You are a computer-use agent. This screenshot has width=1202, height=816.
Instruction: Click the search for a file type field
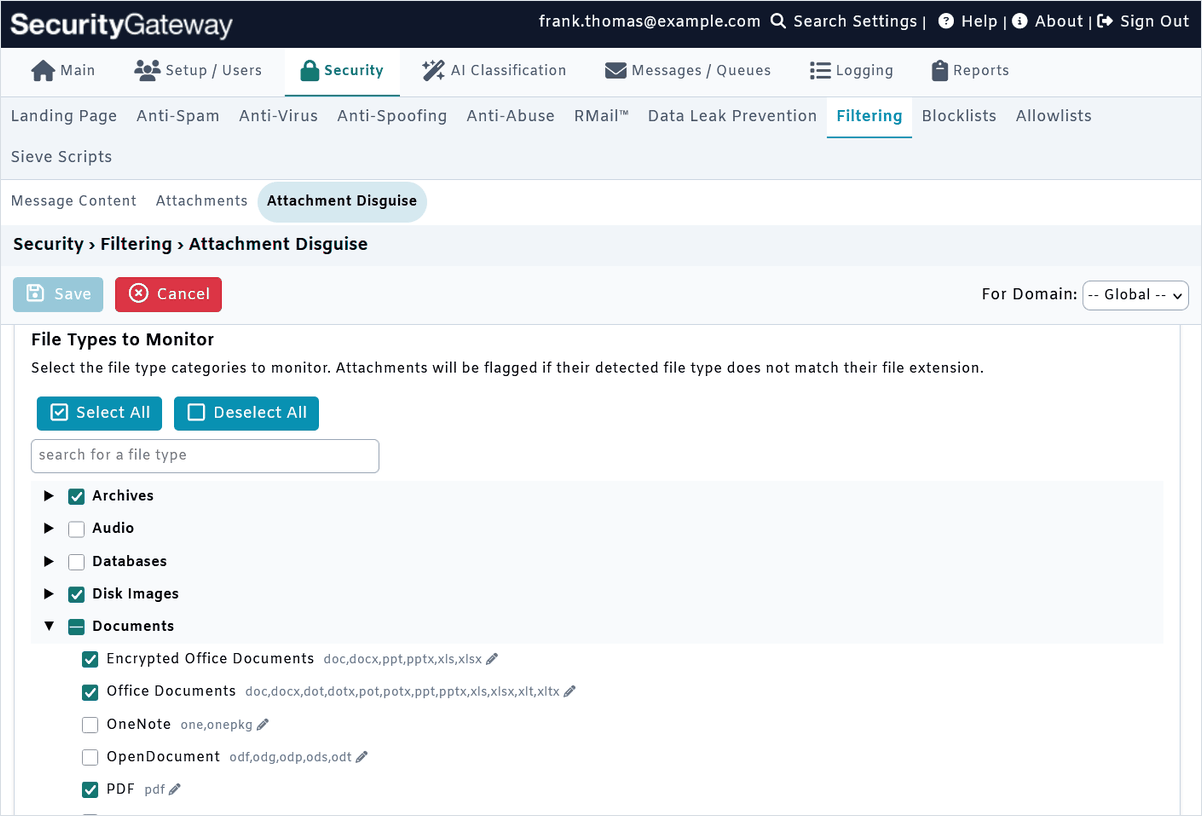pyautogui.click(x=205, y=455)
